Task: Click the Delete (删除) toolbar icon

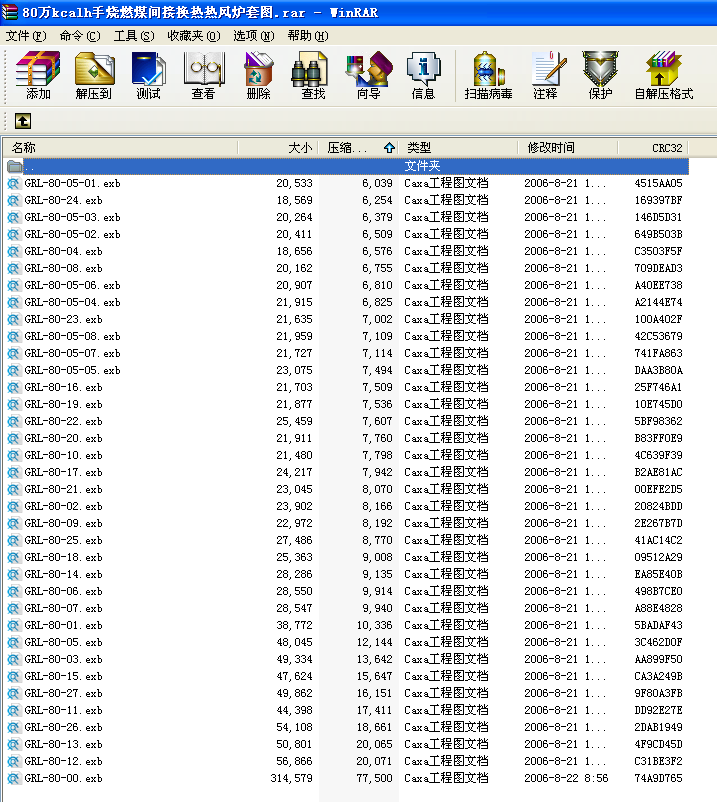Action: click(x=258, y=76)
